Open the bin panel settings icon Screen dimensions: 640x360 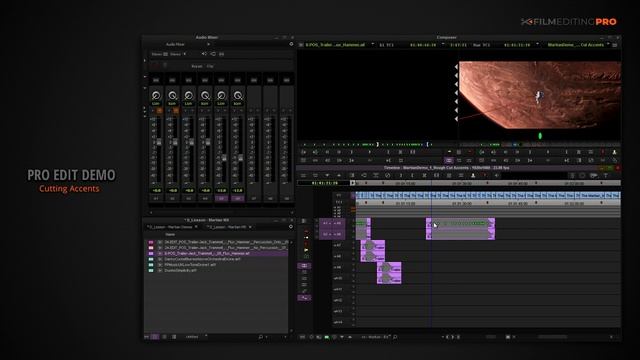tap(291, 227)
